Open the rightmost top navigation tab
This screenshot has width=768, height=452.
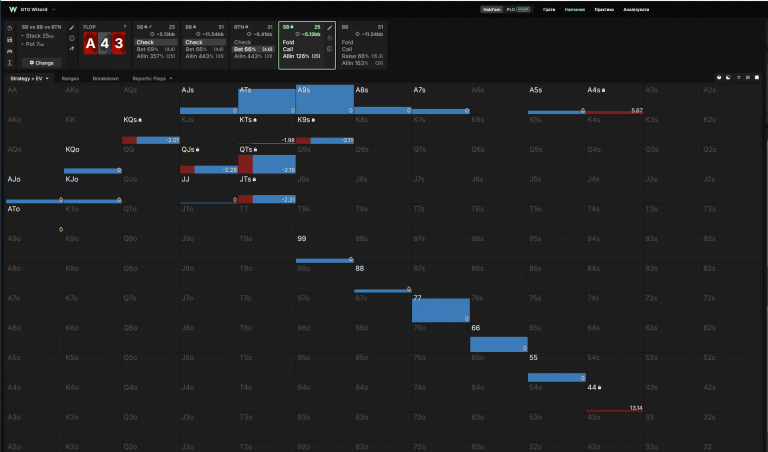tap(636, 9)
